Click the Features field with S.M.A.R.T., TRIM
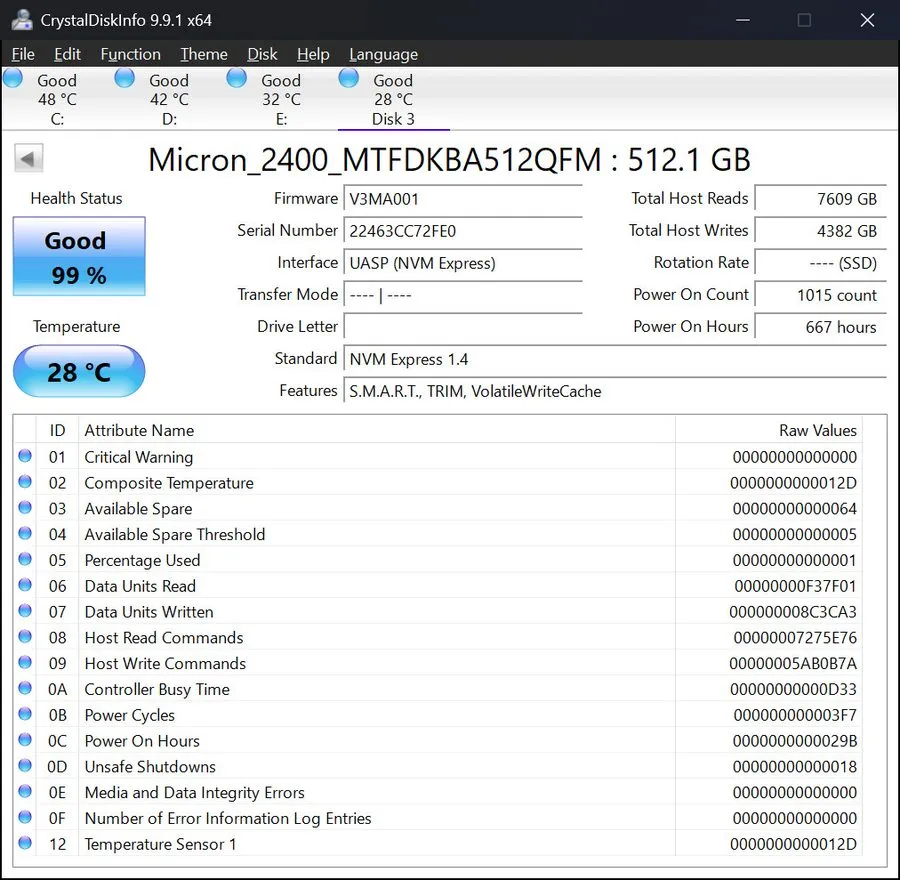 pos(615,391)
